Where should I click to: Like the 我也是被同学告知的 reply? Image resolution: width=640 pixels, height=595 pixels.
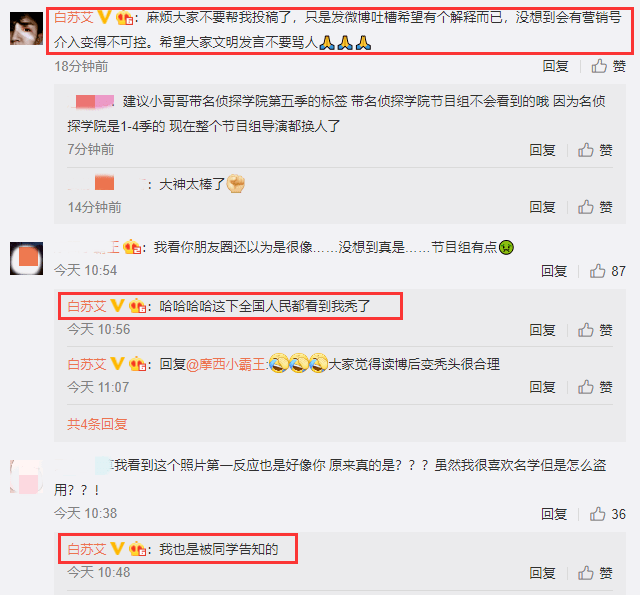point(595,573)
